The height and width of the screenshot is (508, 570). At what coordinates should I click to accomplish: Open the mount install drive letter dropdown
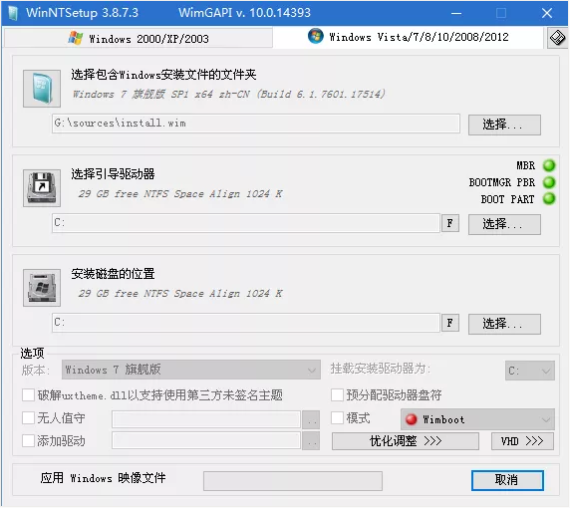click(530, 371)
